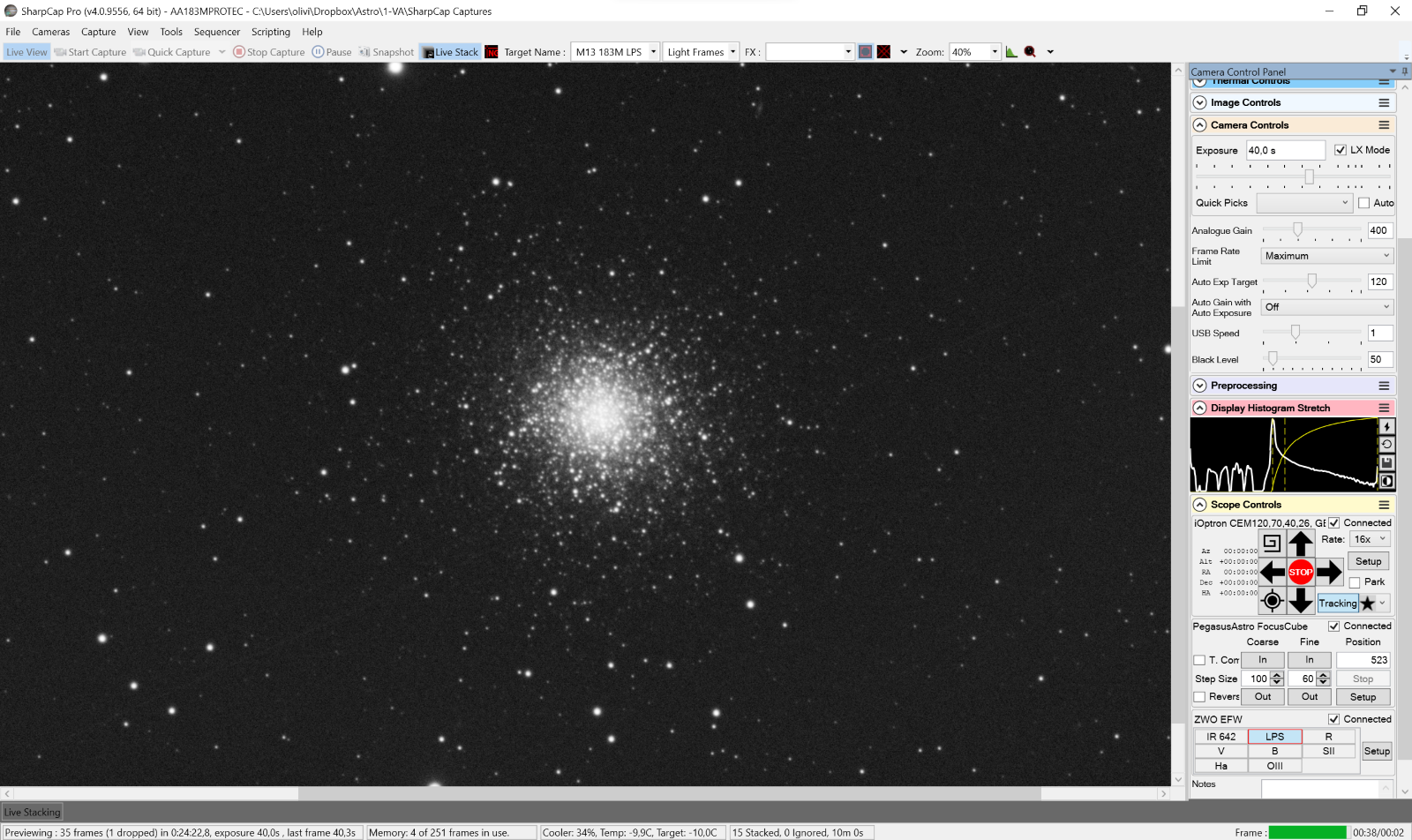Open the mount Rate dropdown

pyautogui.click(x=1371, y=539)
